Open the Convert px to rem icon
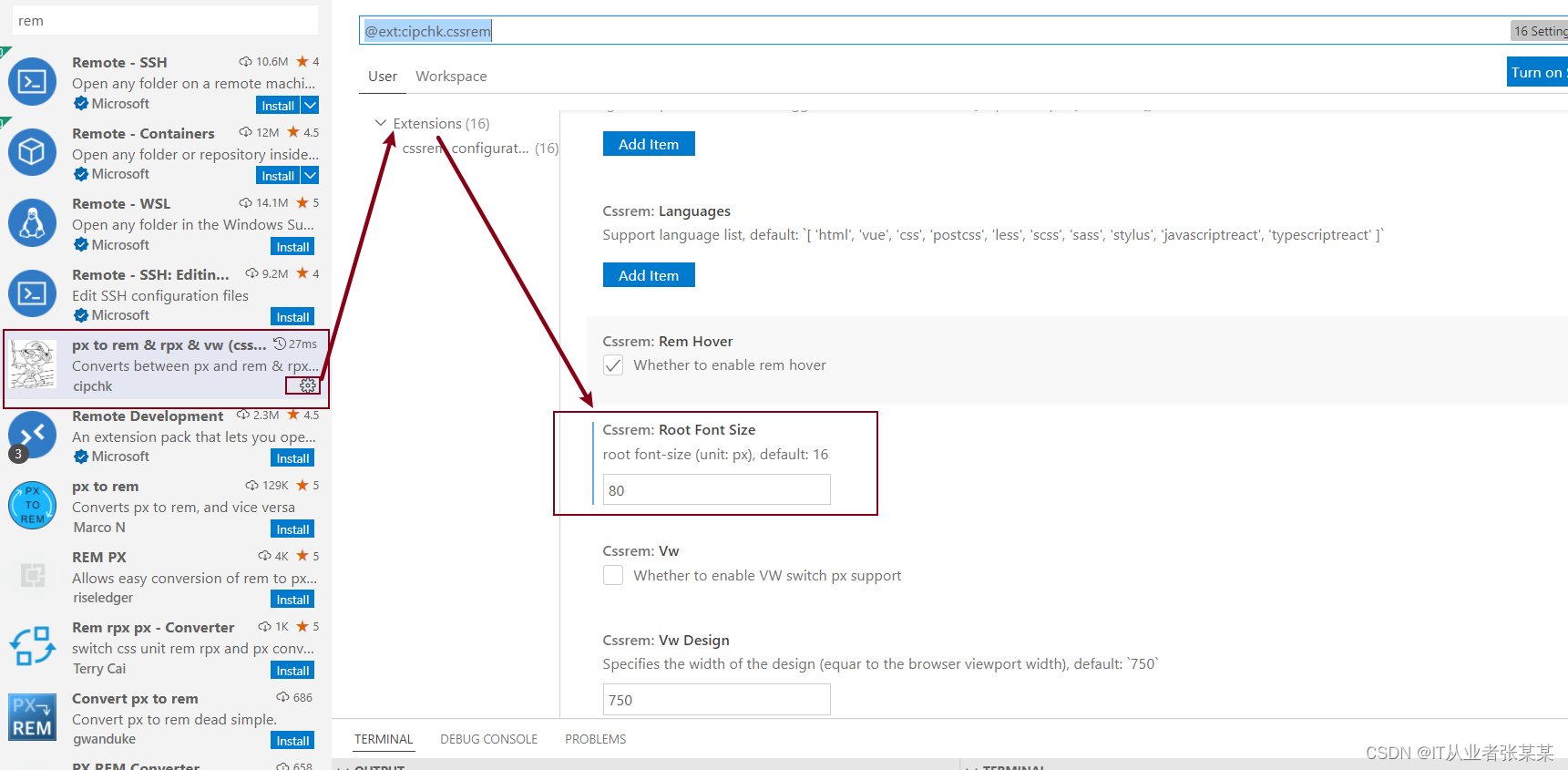Screen dimensions: 1568x770 tap(32, 716)
